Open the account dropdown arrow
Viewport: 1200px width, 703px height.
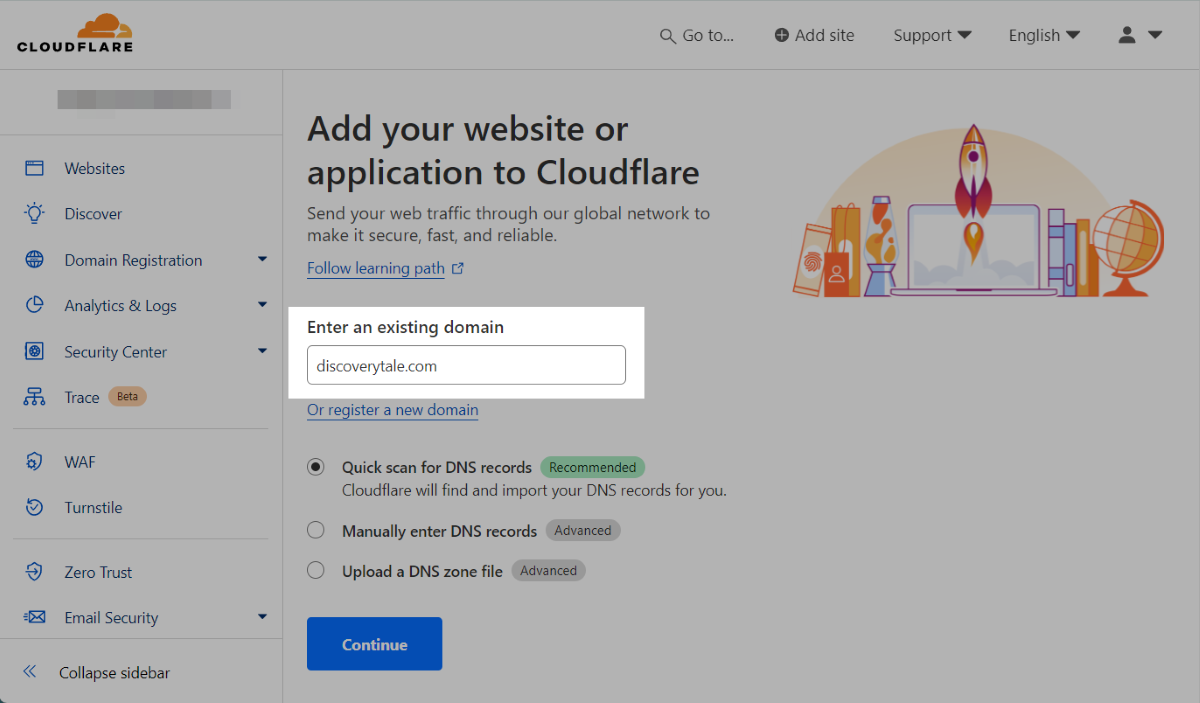tap(1155, 35)
